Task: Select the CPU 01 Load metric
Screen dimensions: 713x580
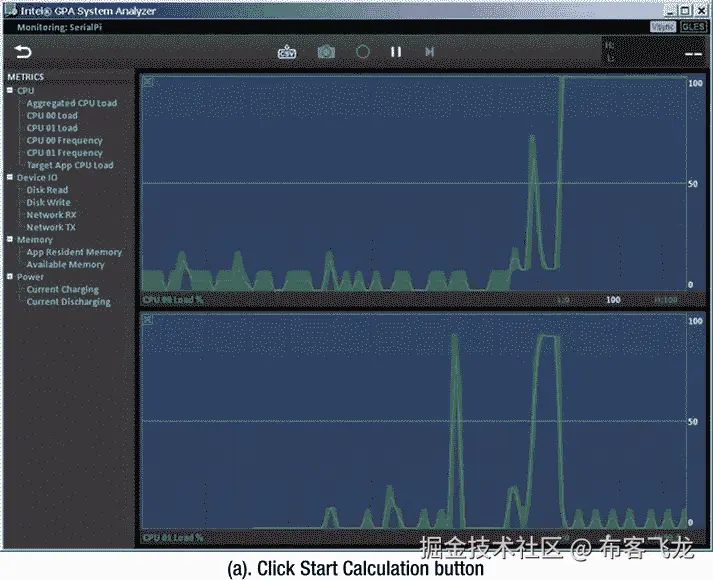Action: (x=52, y=128)
